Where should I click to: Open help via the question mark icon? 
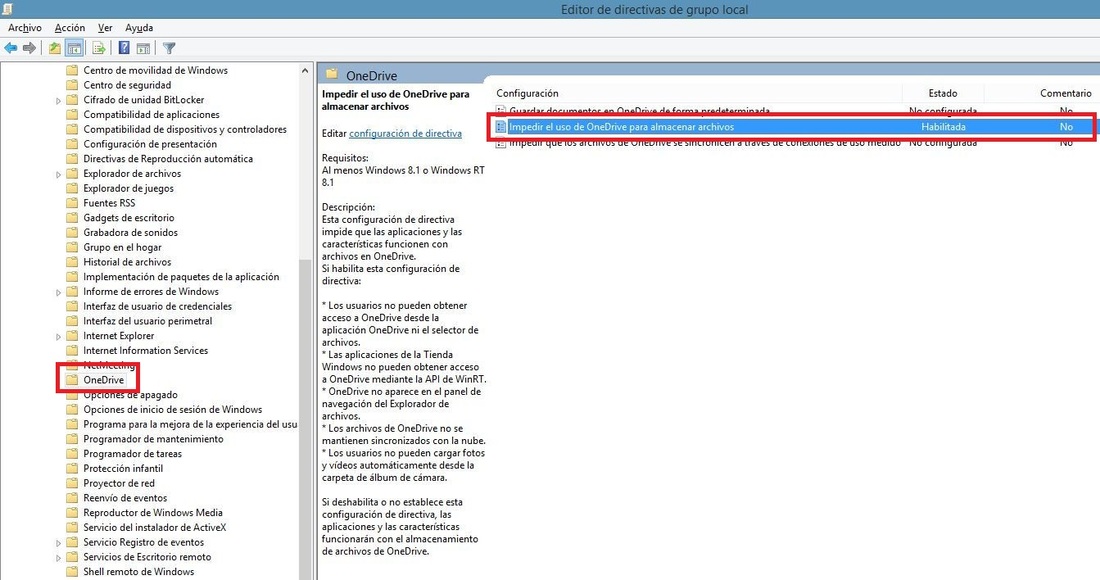[124, 48]
